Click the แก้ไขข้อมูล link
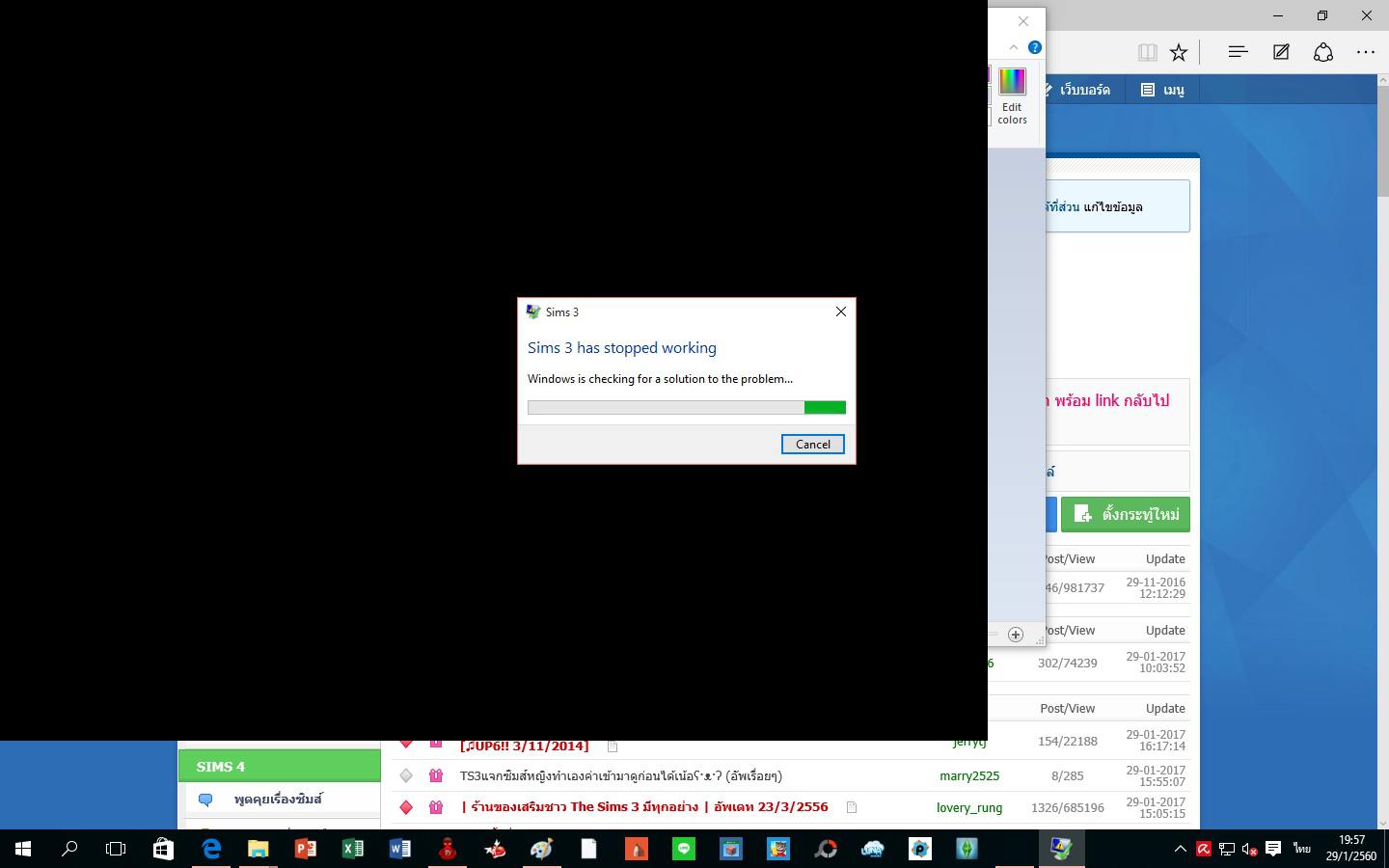The image size is (1389, 868). point(1113,206)
